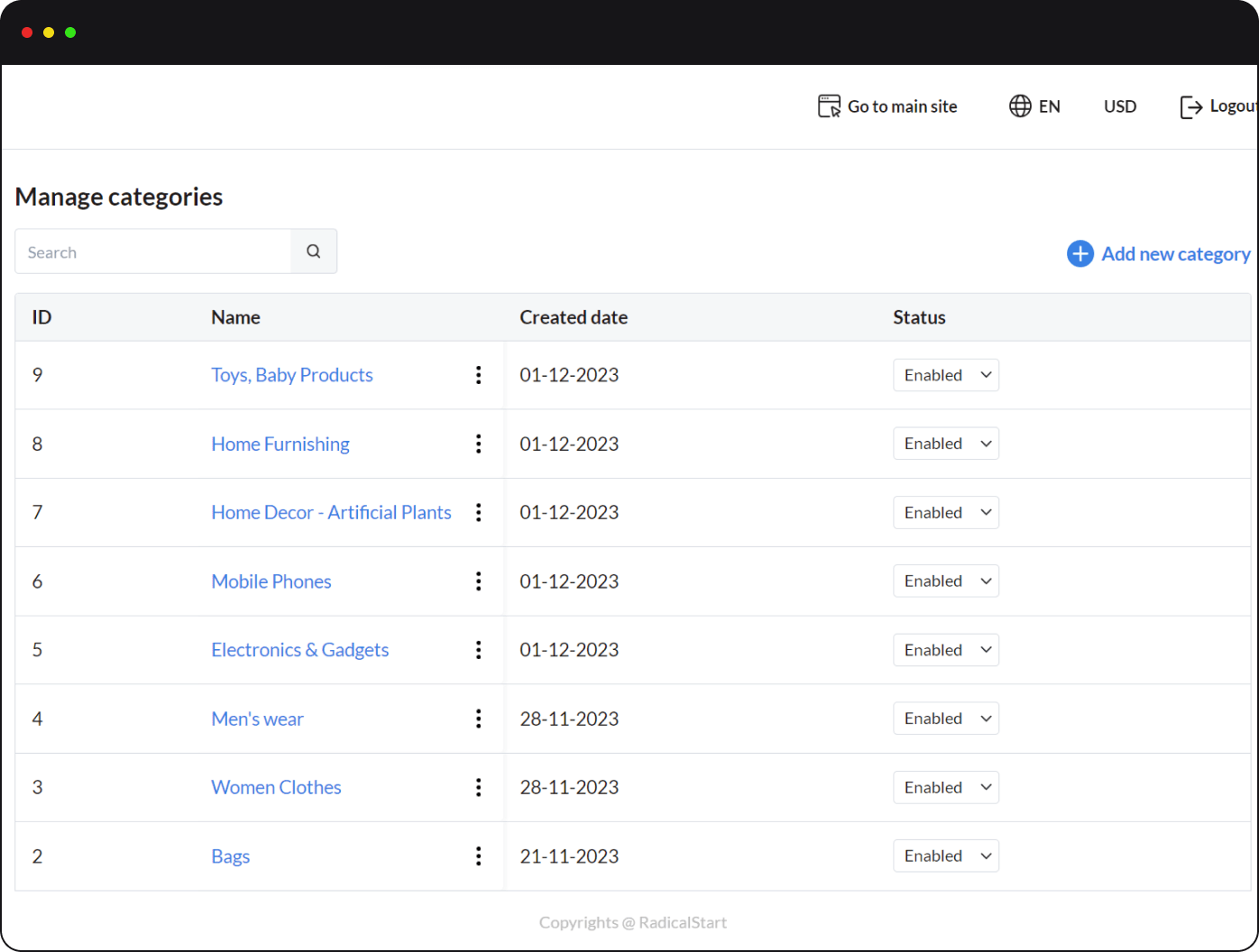Open the three-dot menu for Mobile Phones
This screenshot has width=1259, height=952.
[478, 581]
